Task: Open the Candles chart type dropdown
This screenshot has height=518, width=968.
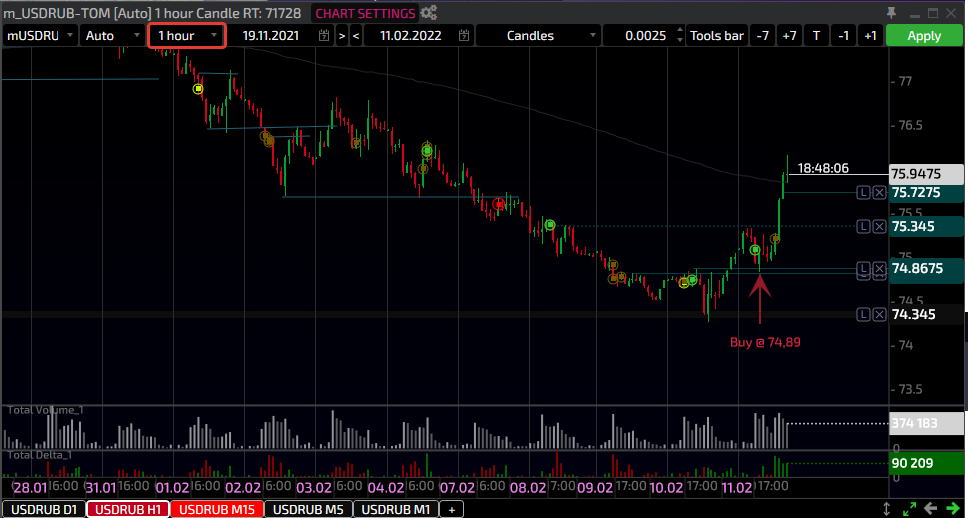Action: click(538, 36)
